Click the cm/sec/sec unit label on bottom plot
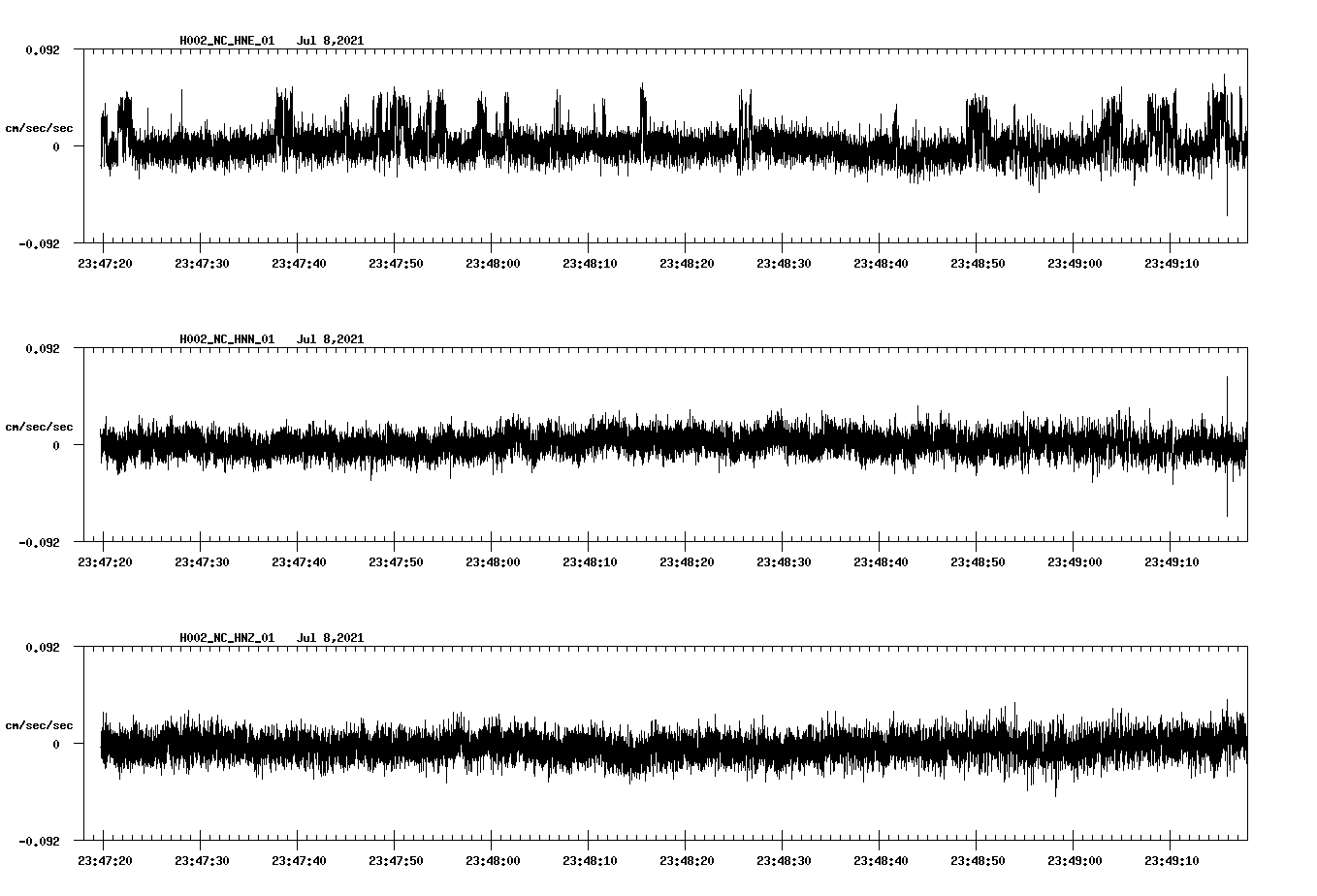The width and height of the screenshot is (1317, 896). 39,723
